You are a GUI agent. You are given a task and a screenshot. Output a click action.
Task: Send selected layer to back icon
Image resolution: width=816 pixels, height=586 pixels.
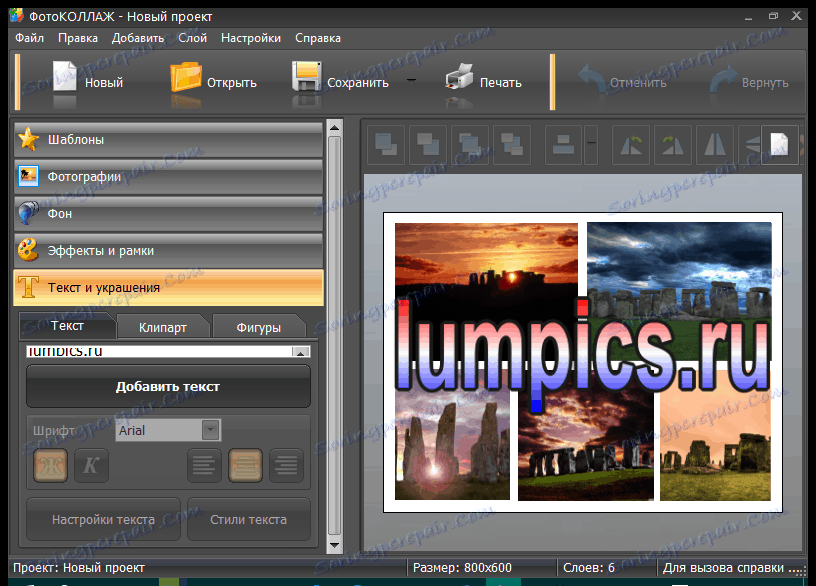click(x=428, y=145)
